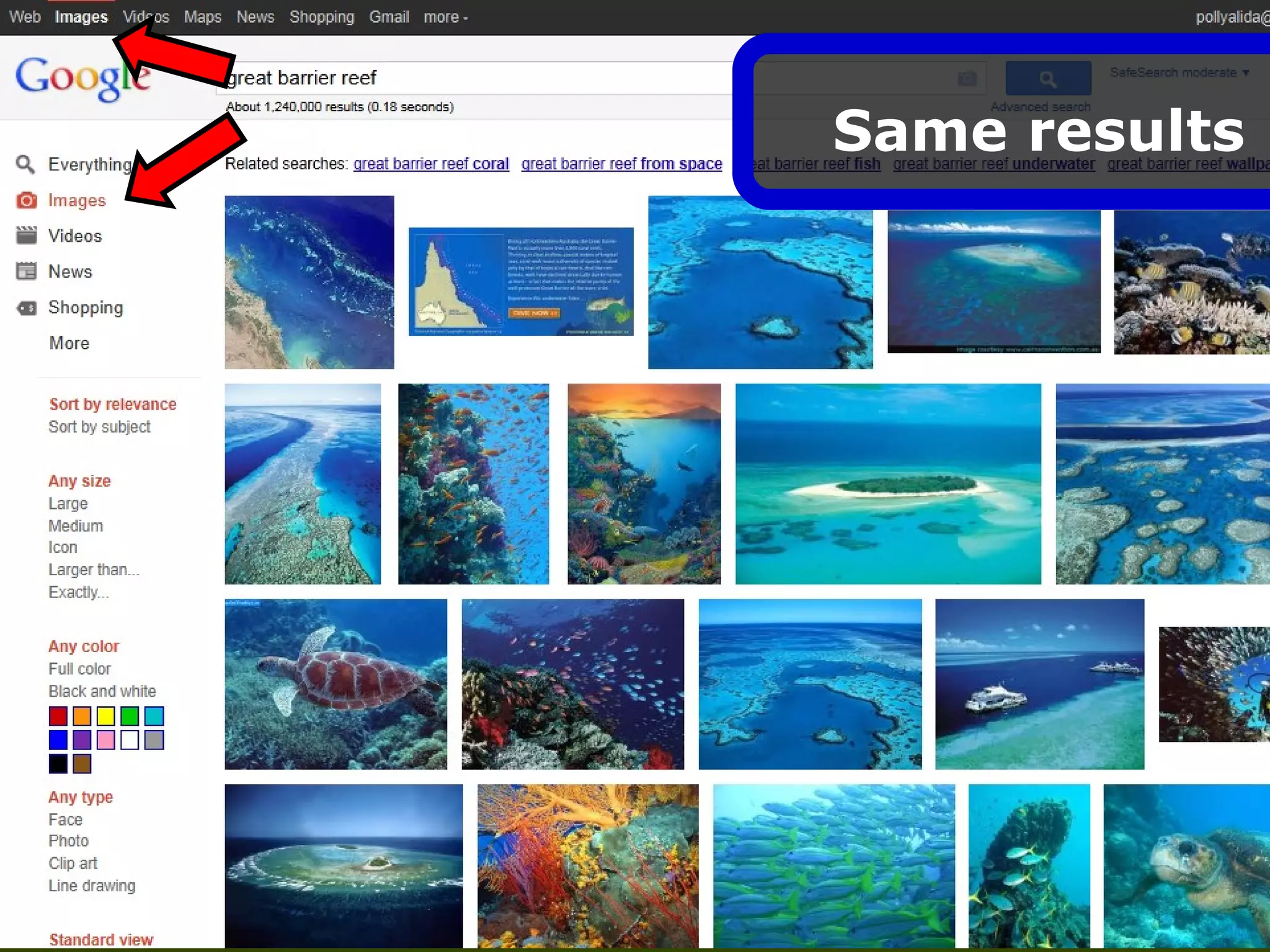1270x952 pixels.
Task: Select Sort by subject option
Action: (100, 426)
